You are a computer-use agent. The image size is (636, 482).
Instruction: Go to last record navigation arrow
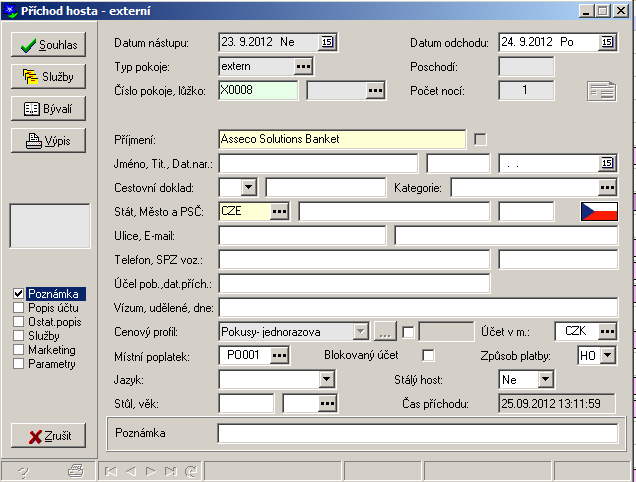pos(170,471)
